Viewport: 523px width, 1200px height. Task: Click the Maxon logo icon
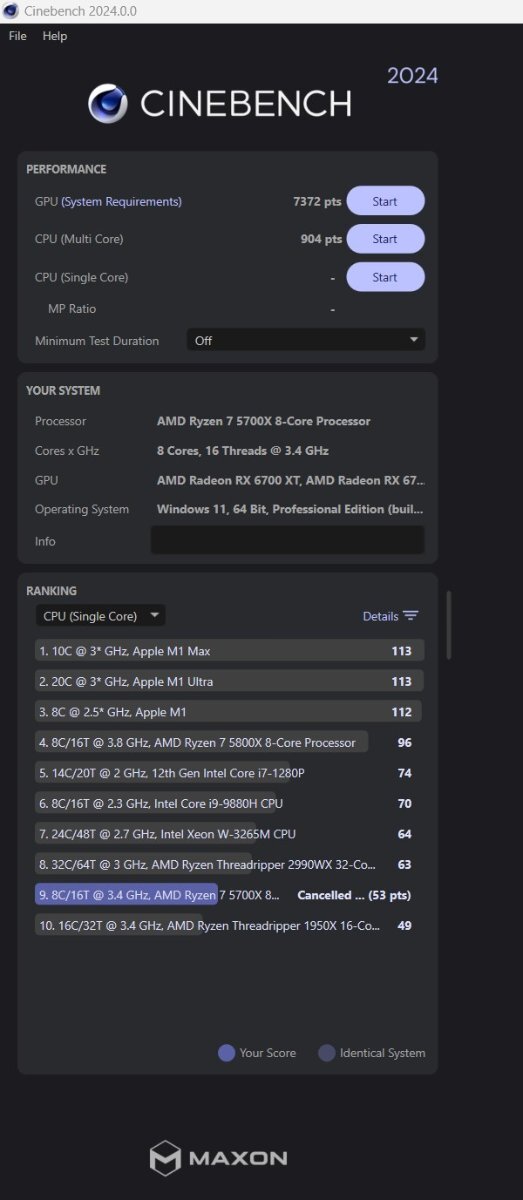[165, 1158]
